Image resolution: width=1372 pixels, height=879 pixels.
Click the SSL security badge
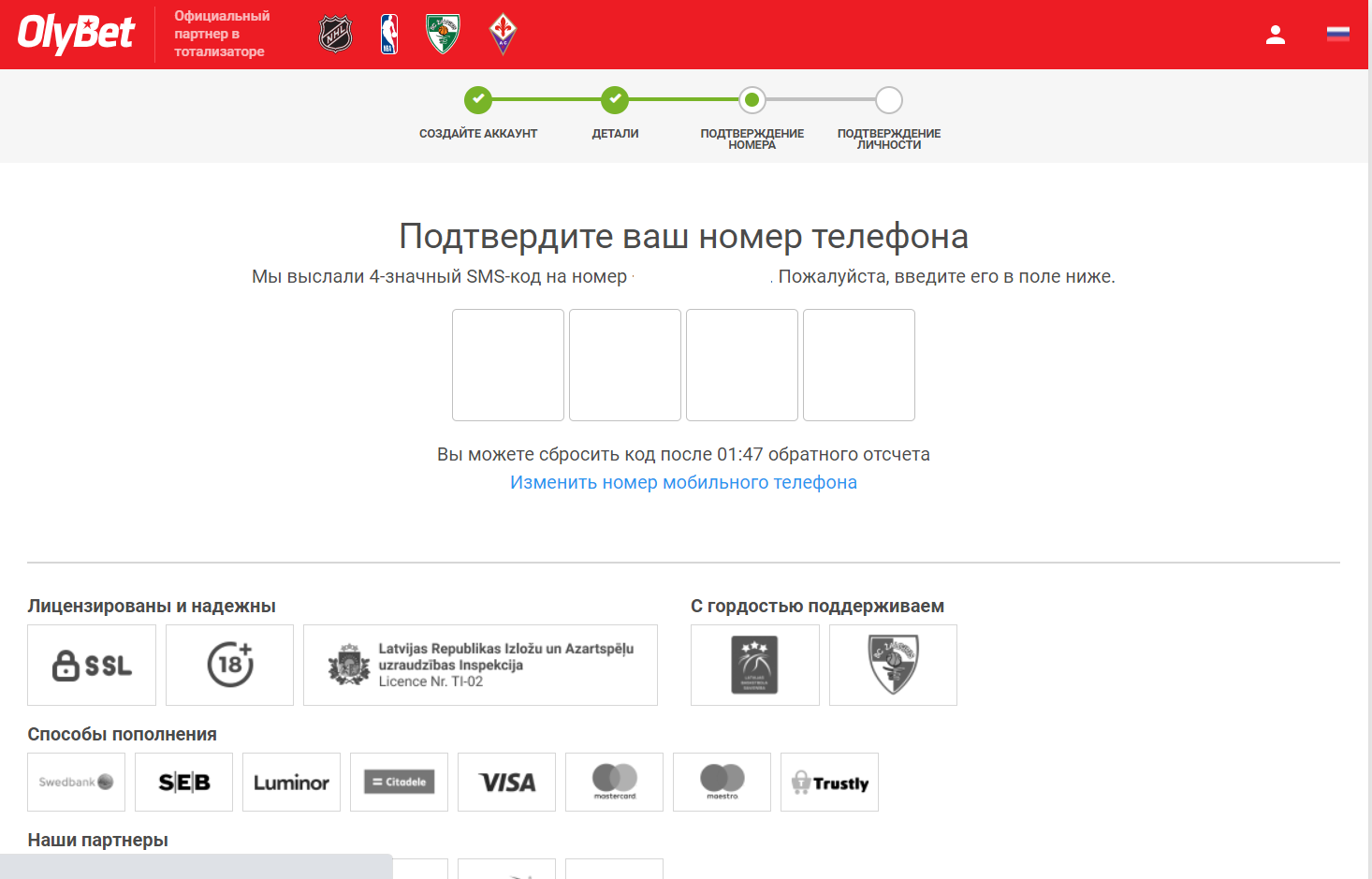(x=92, y=665)
